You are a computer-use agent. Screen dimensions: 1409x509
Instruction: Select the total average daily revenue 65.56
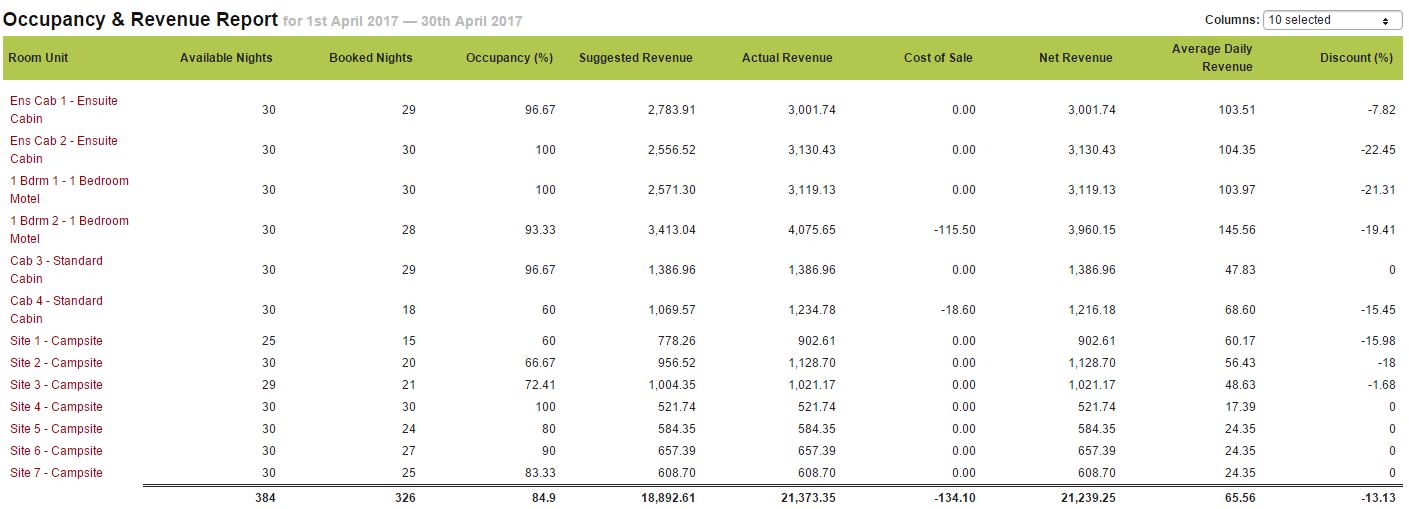click(1240, 497)
